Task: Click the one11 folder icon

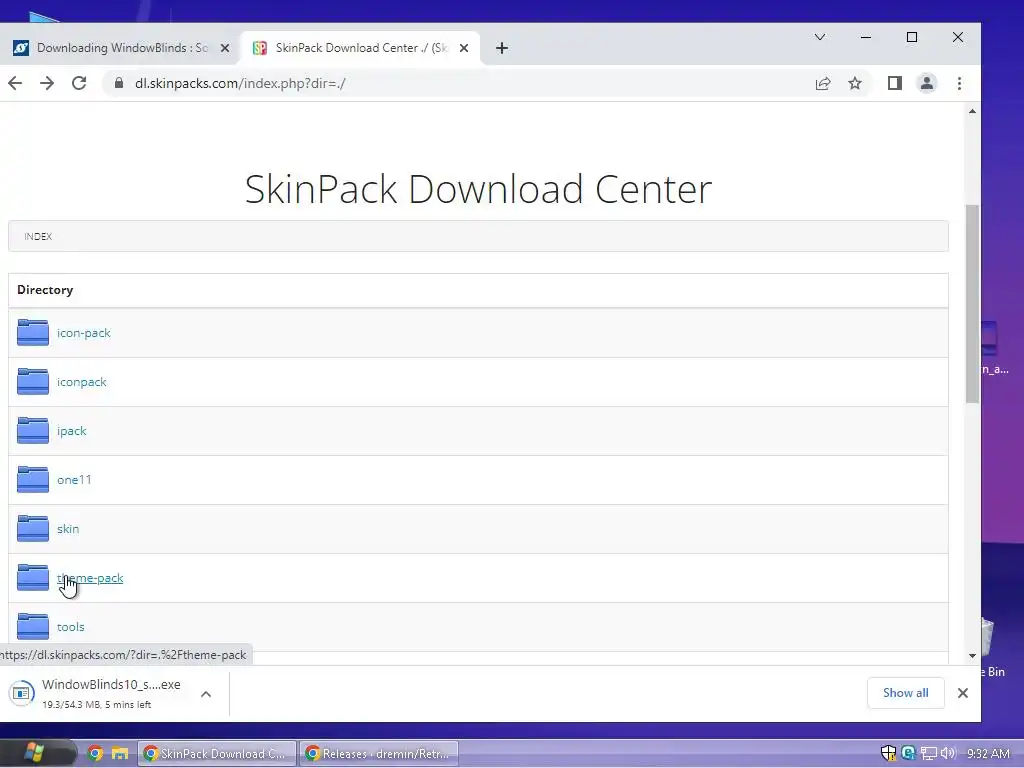Action: (x=33, y=479)
